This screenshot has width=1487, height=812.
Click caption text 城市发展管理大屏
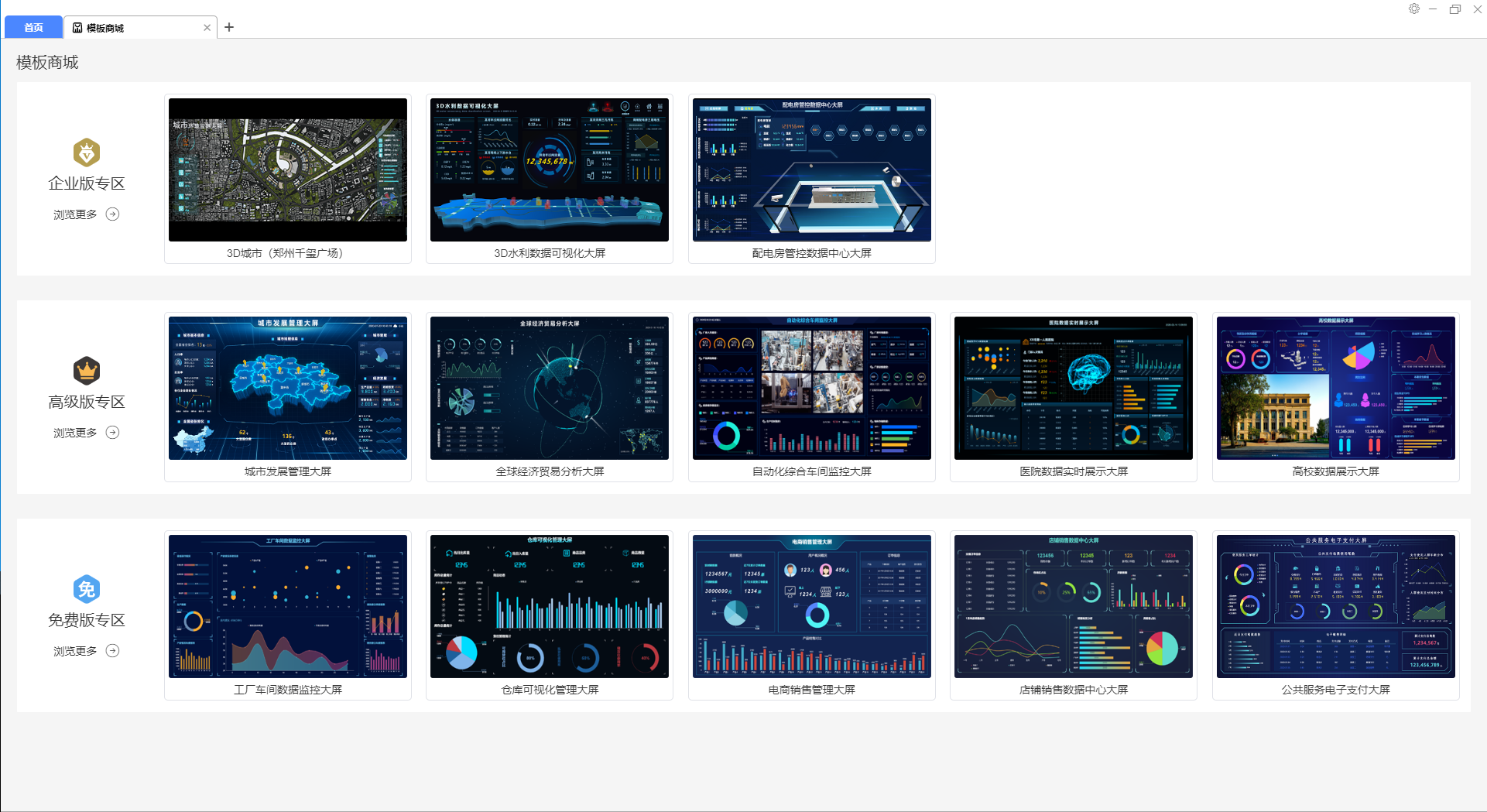pyautogui.click(x=288, y=471)
